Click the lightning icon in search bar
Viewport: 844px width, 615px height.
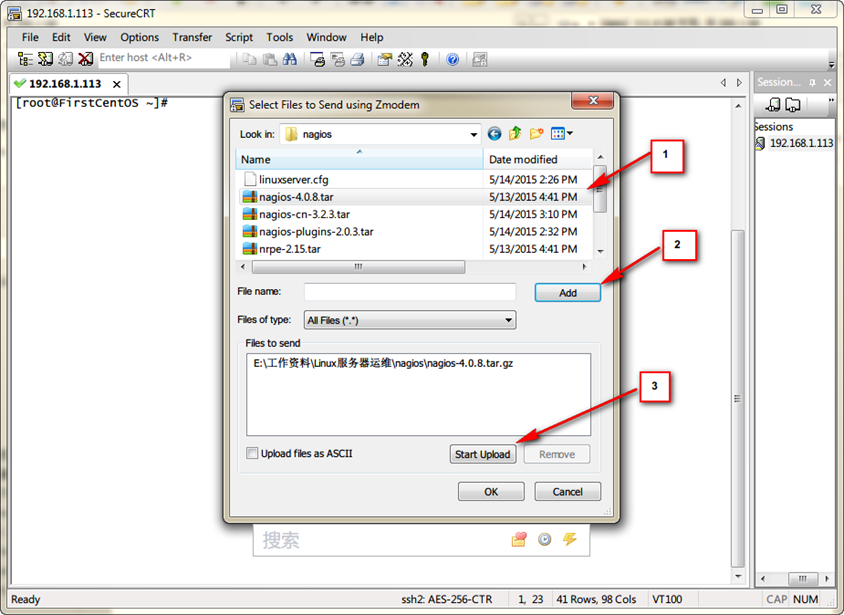coord(569,539)
